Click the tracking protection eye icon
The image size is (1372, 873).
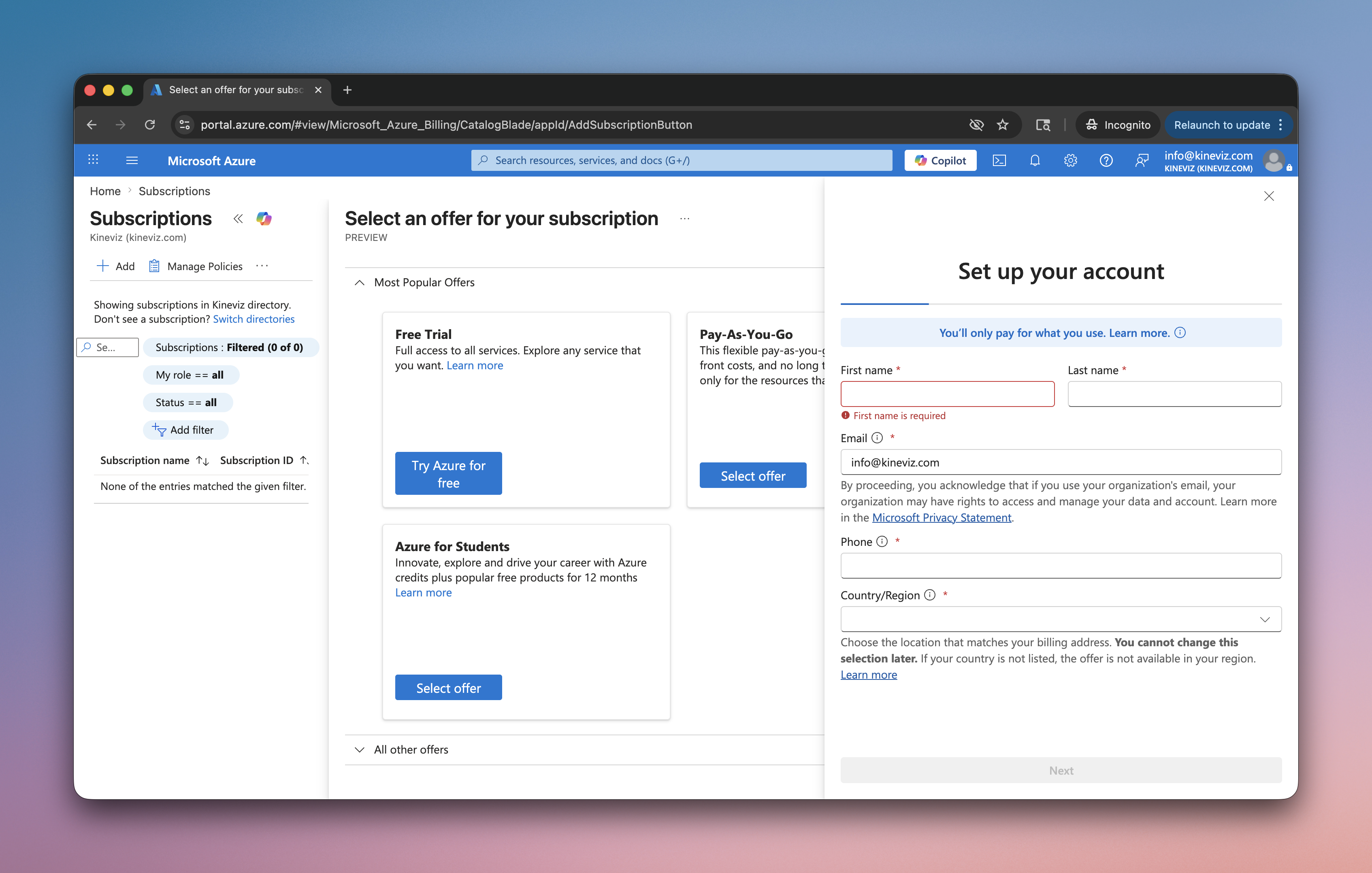click(x=976, y=125)
